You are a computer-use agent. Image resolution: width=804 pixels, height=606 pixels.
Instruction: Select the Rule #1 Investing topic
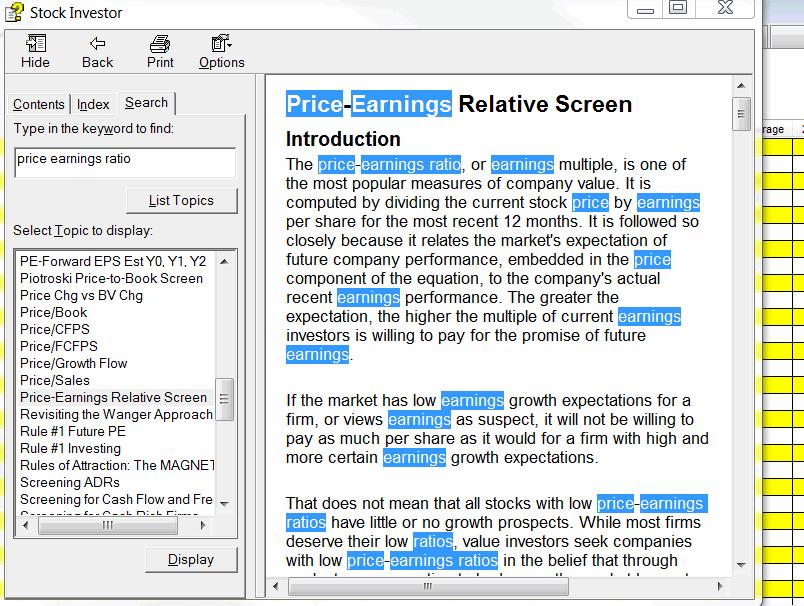[70, 448]
